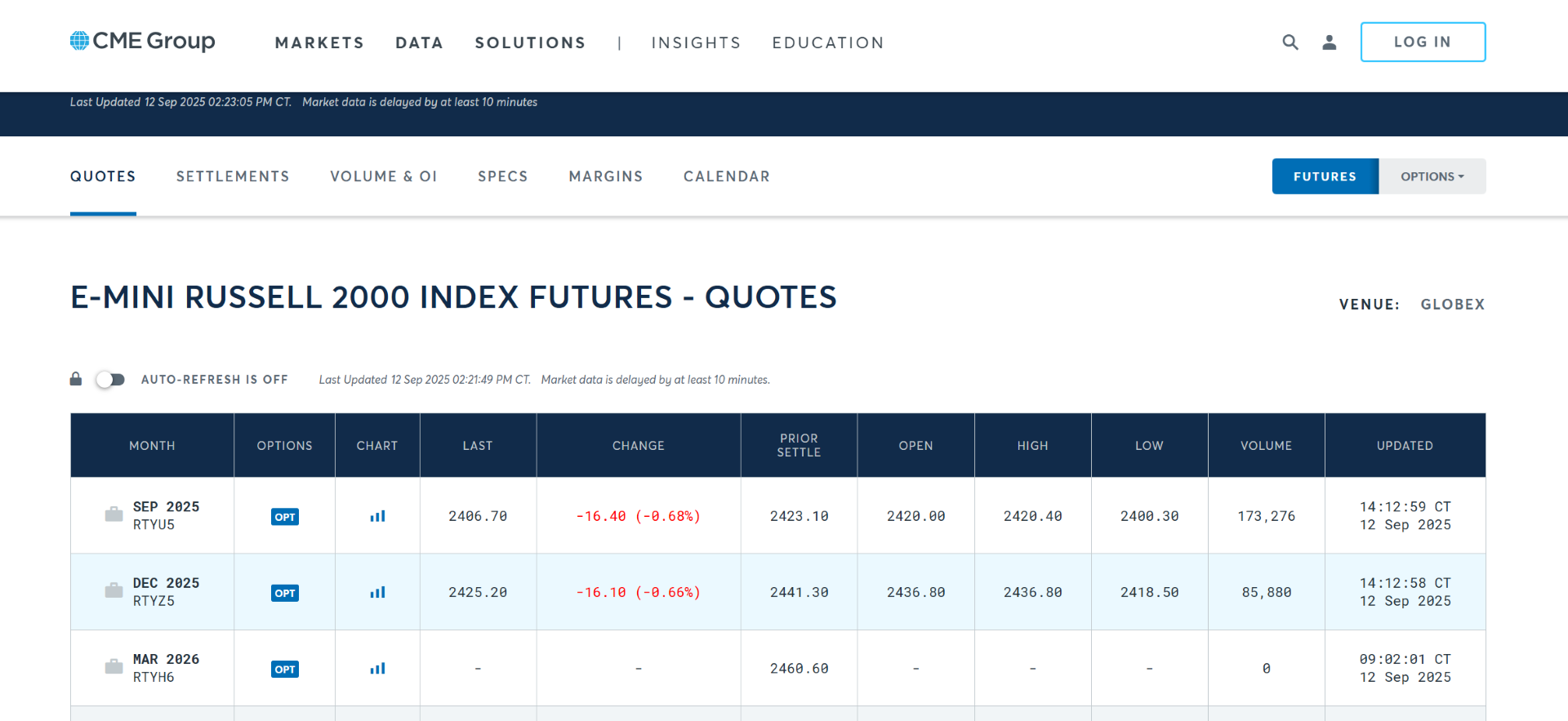Image resolution: width=1568 pixels, height=721 pixels.
Task: Open the Markets navigation menu
Action: coord(319,42)
